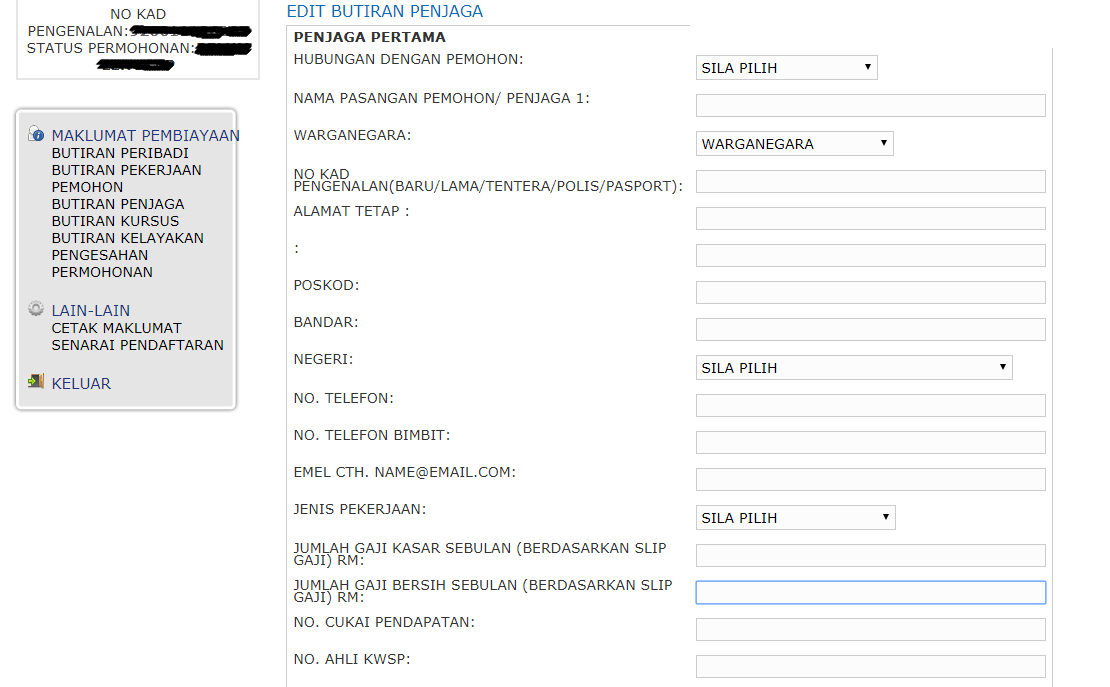Click Jumlah Gaji Kasar Sebulan field

click(871, 555)
